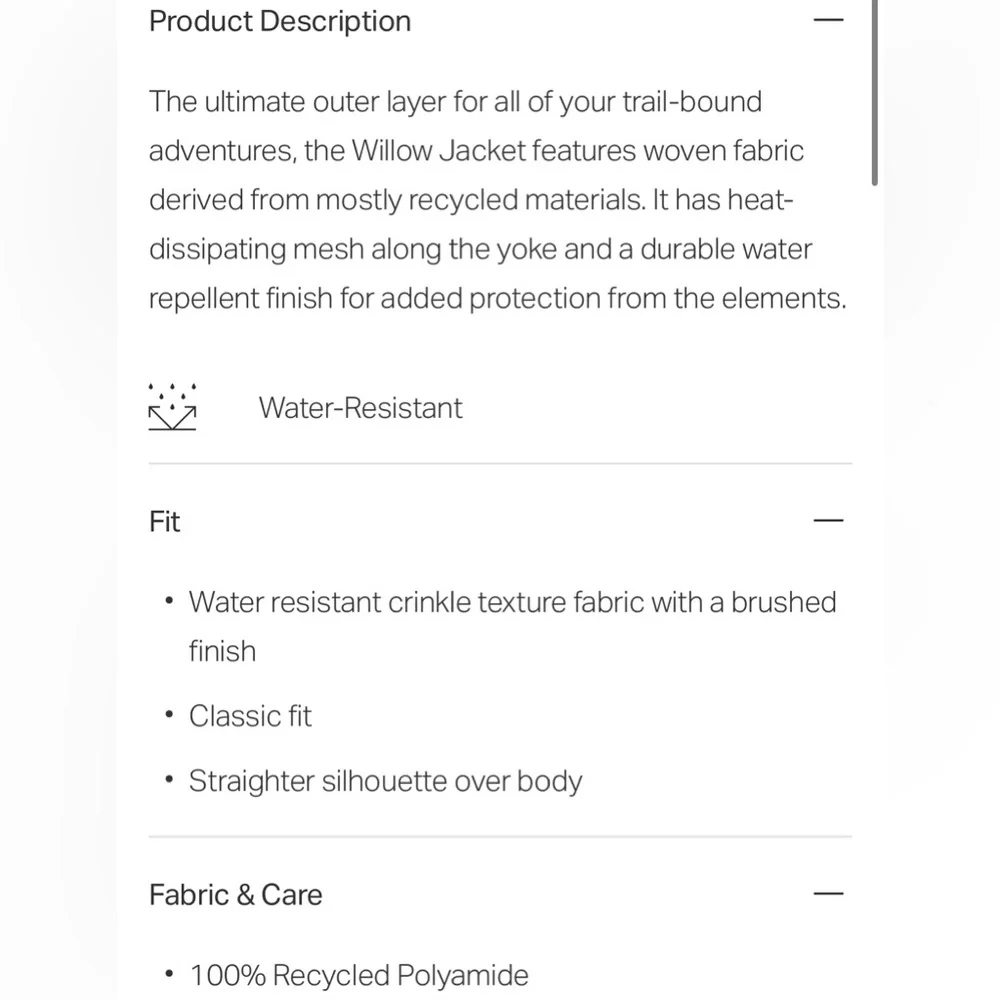Click the minus icon beside Product Description

coord(828,20)
